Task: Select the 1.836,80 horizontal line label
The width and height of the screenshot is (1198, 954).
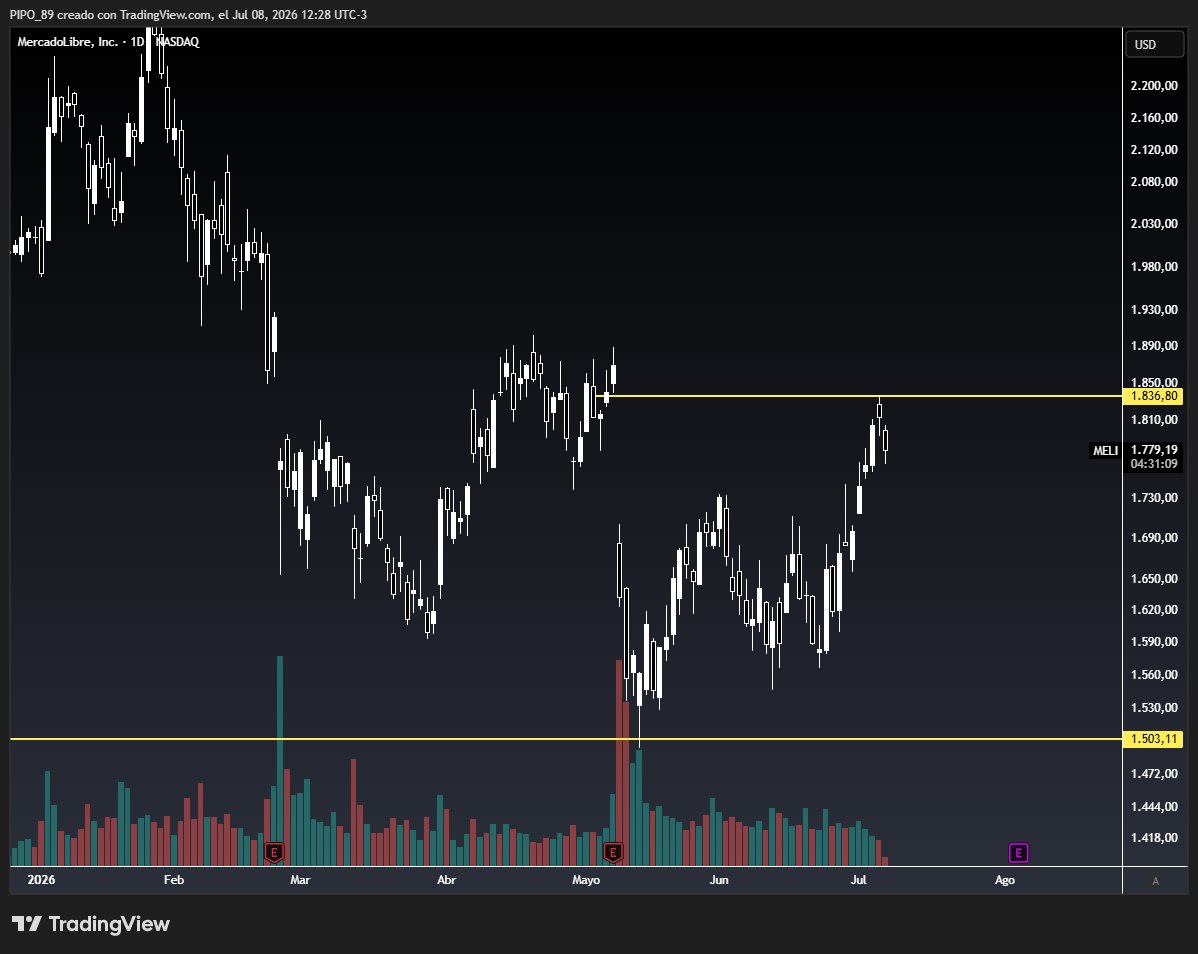Action: click(1154, 396)
